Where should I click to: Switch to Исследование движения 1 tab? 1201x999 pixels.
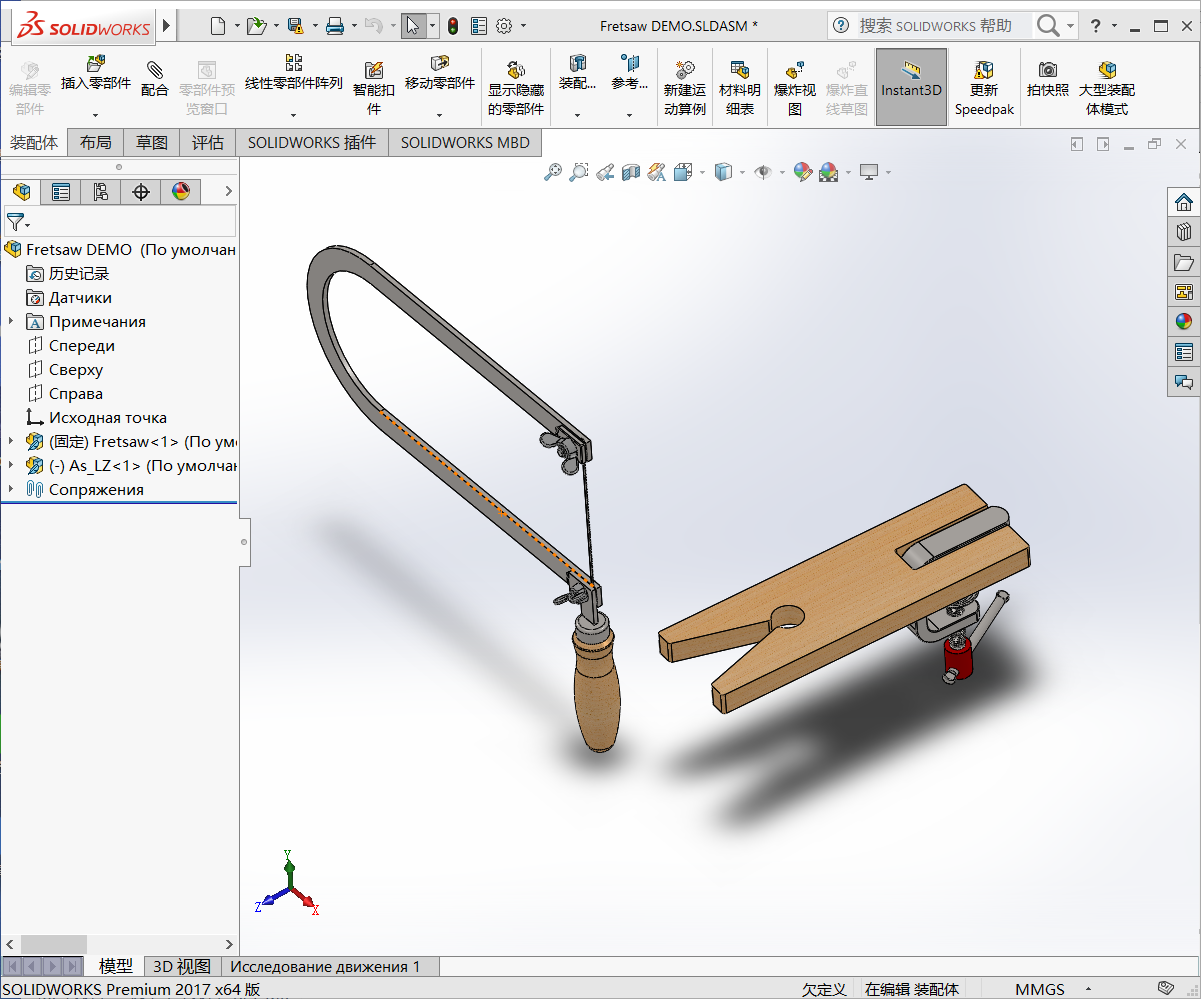(326, 966)
